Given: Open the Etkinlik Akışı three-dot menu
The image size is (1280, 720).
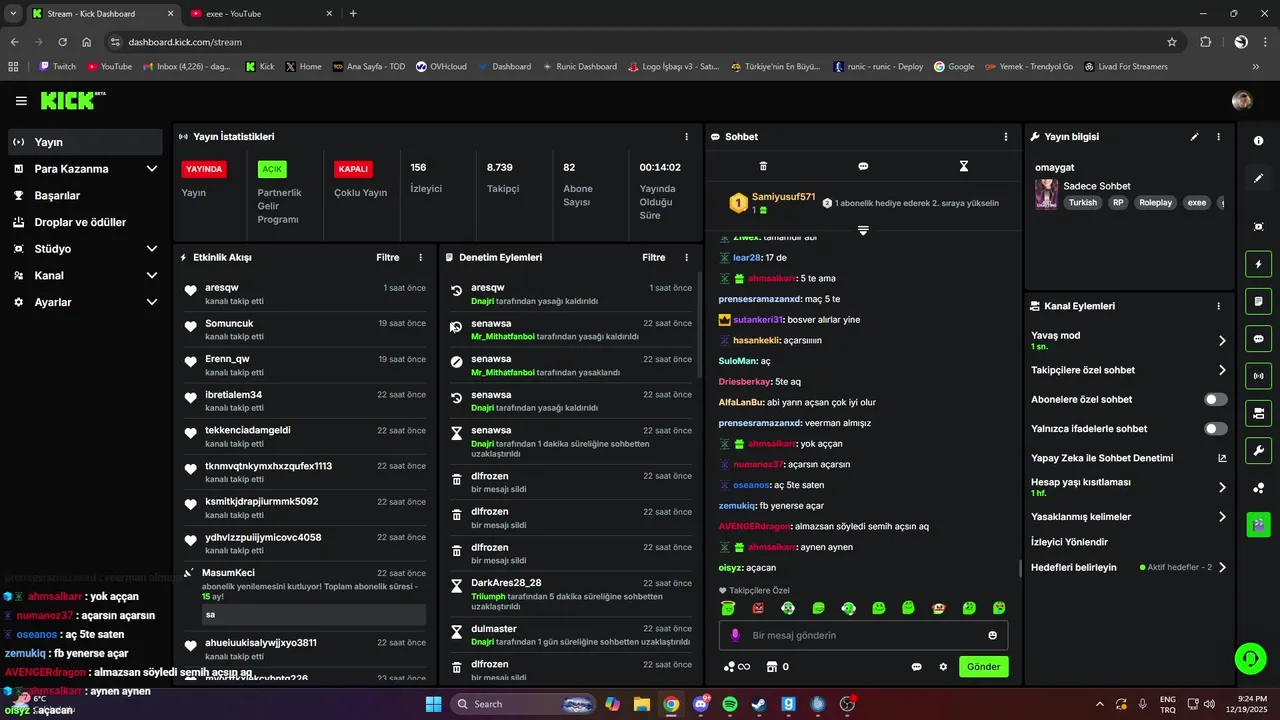Looking at the screenshot, I should pos(421,257).
